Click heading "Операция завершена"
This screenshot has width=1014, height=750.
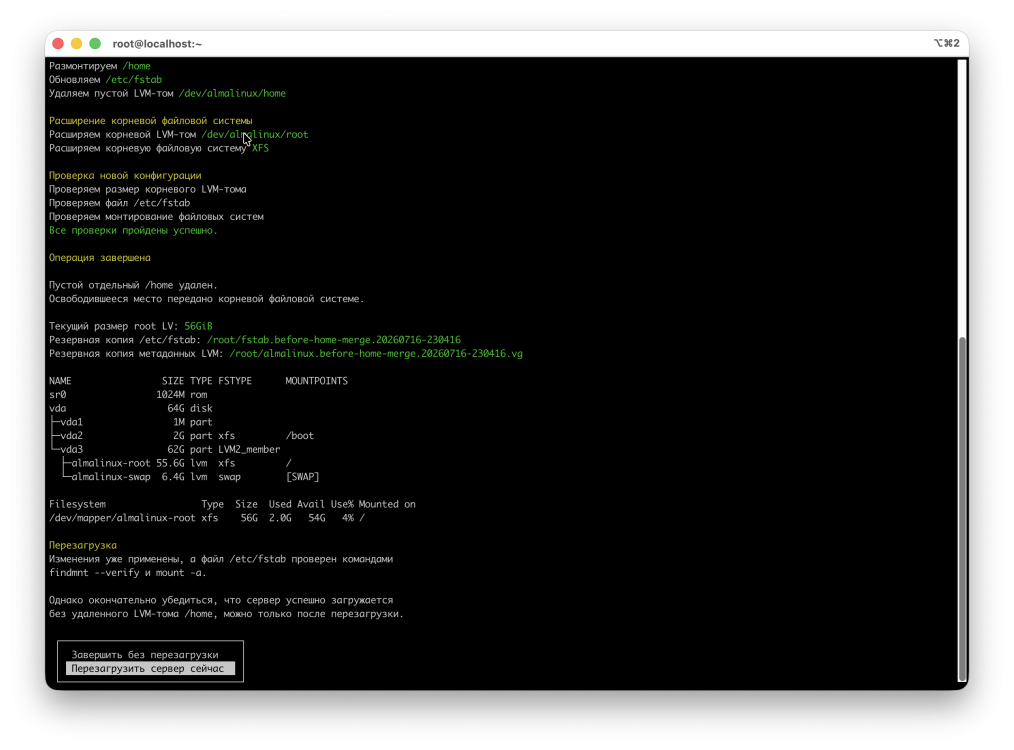coord(100,257)
